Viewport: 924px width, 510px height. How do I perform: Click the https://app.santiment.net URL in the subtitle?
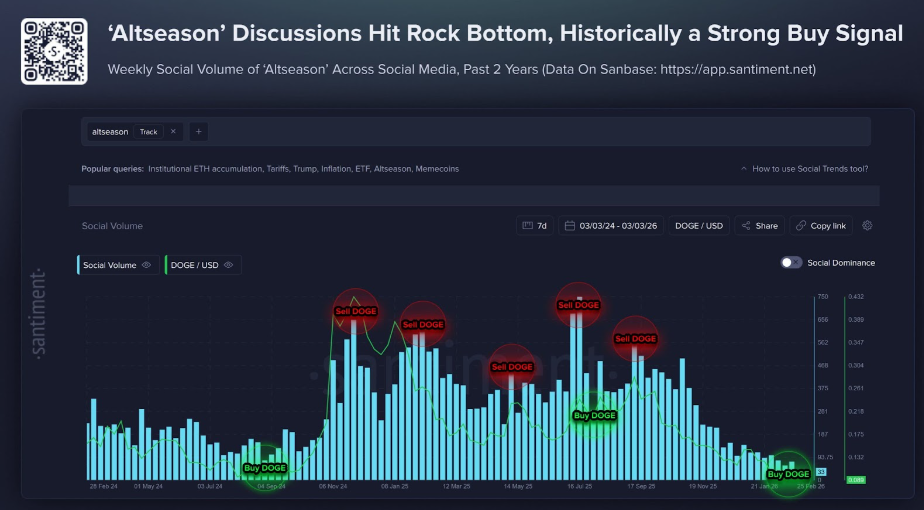tap(737, 70)
